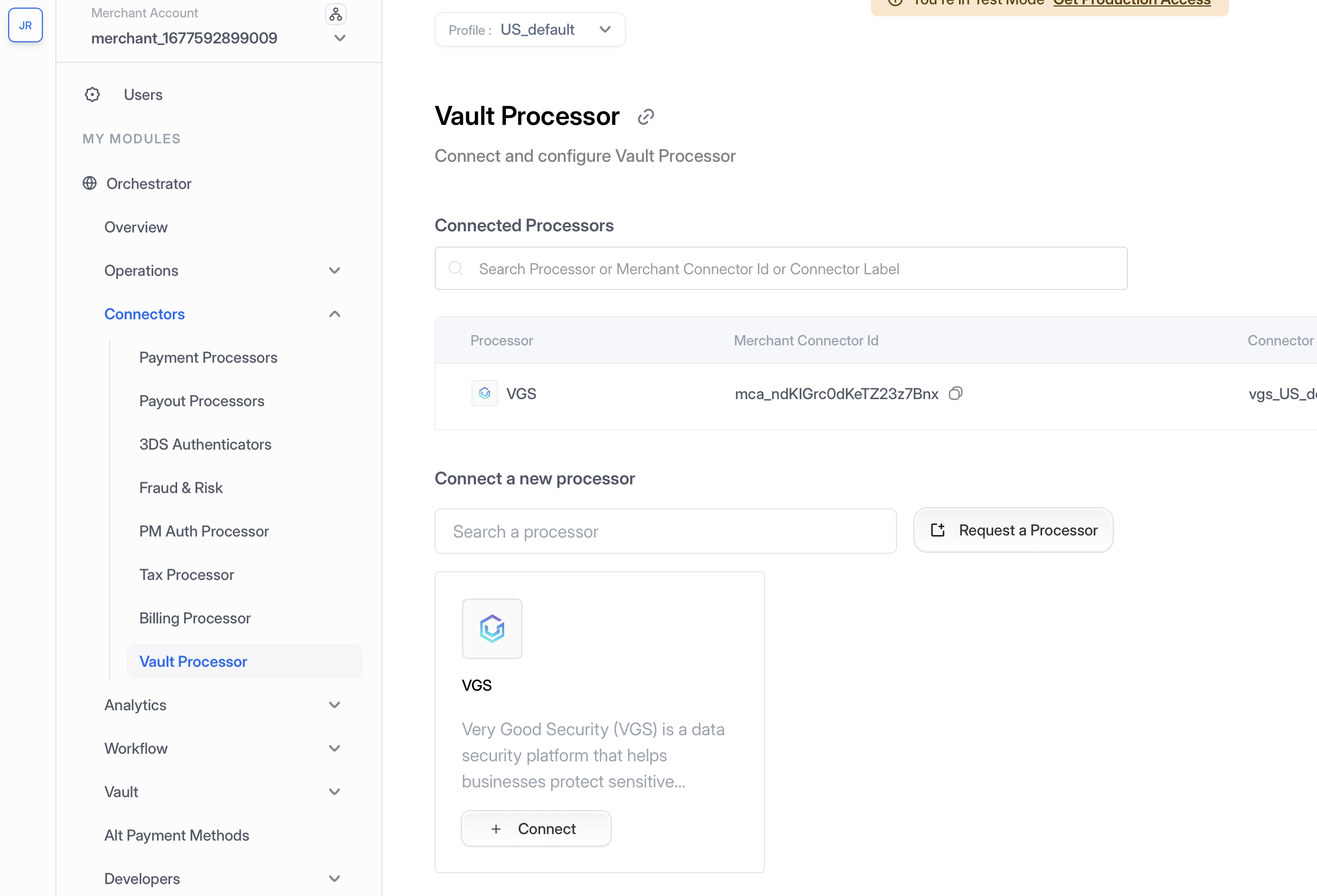Image resolution: width=1317 pixels, height=896 pixels.
Task: Copy the Vault Processor page link icon
Action: coord(645,117)
